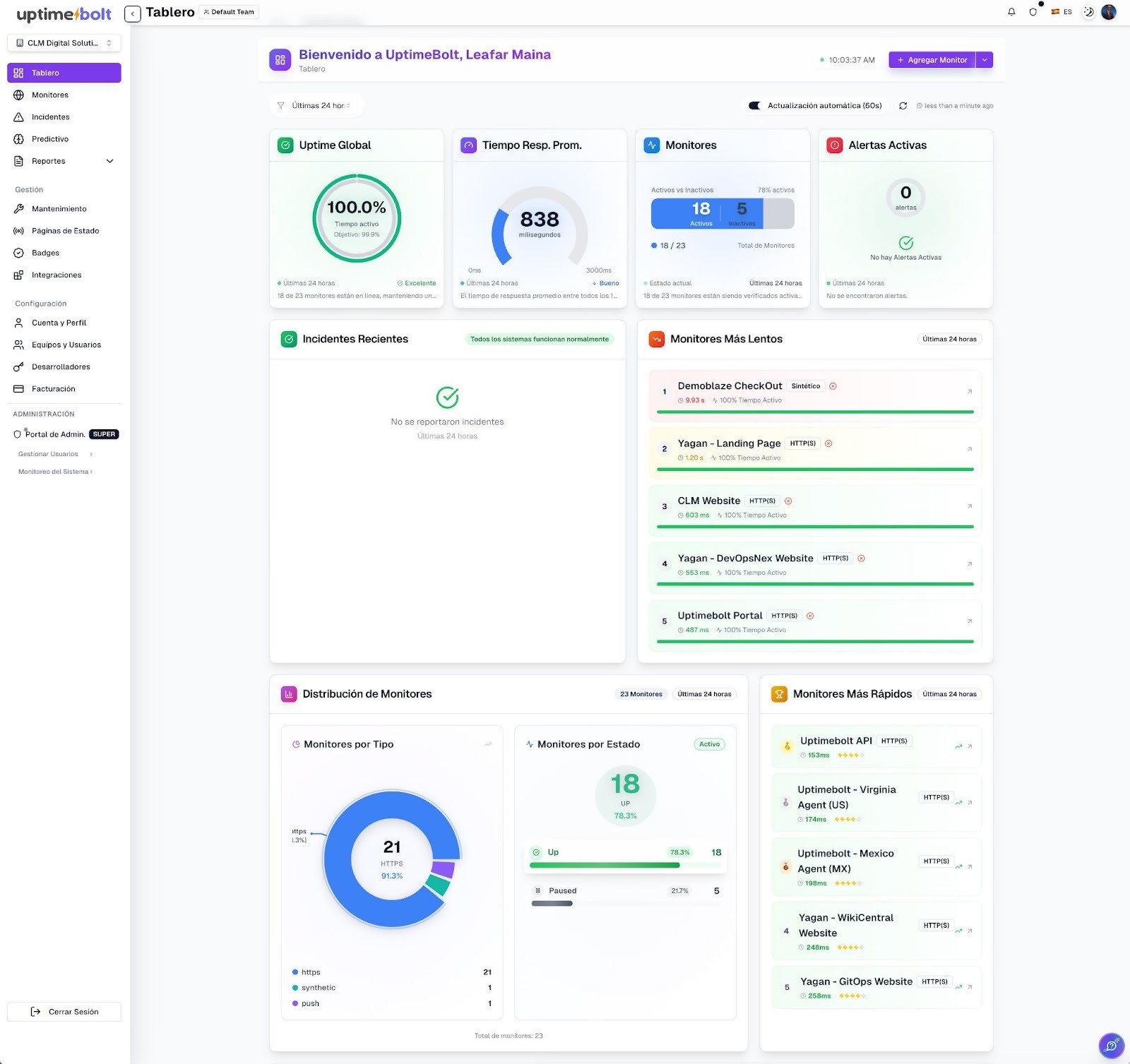Collapse the sidebar with back arrow icon
This screenshot has height=1064, width=1130.
pos(132,13)
